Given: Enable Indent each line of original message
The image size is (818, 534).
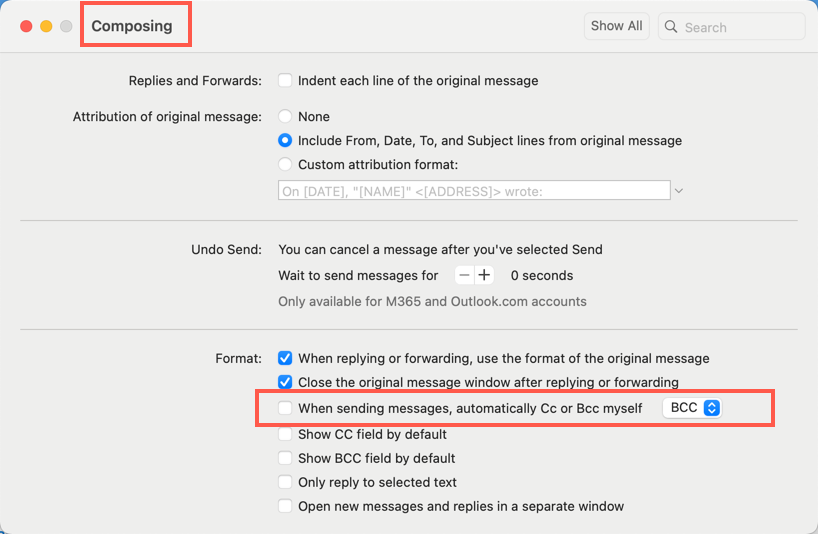Looking at the screenshot, I should [x=285, y=80].
